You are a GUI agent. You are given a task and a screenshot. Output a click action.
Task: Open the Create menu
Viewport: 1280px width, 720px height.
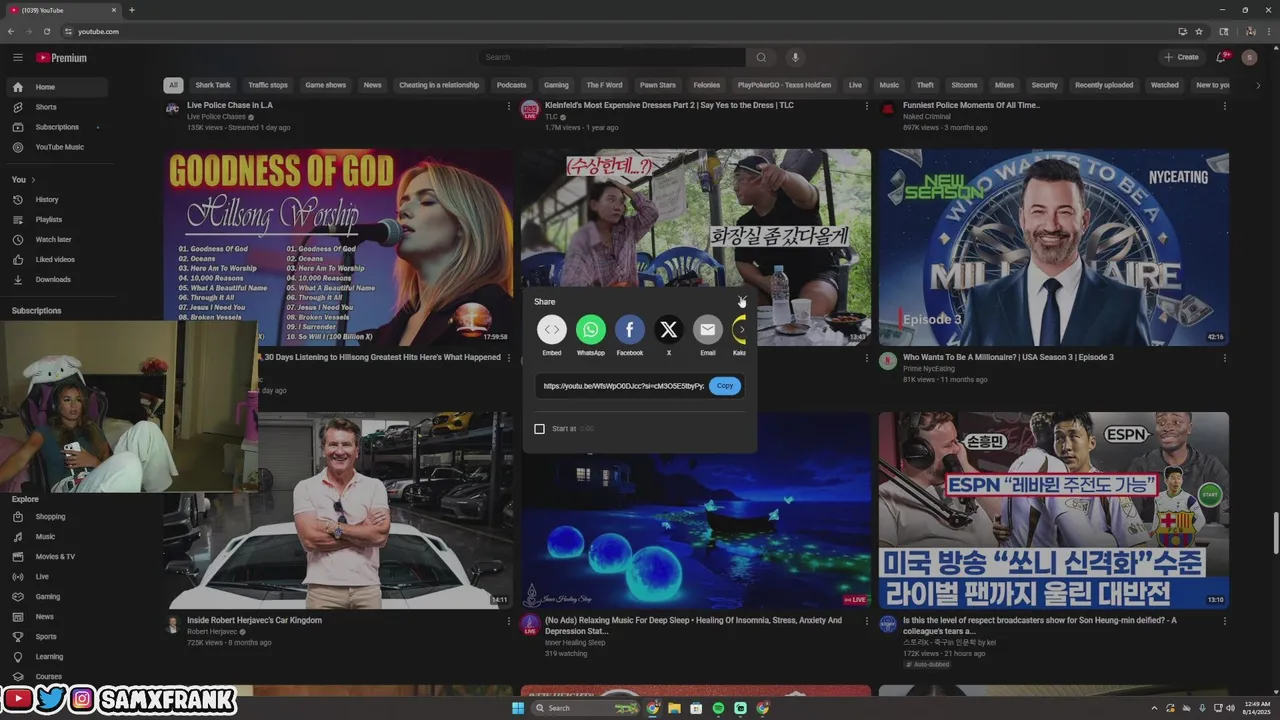click(1181, 57)
